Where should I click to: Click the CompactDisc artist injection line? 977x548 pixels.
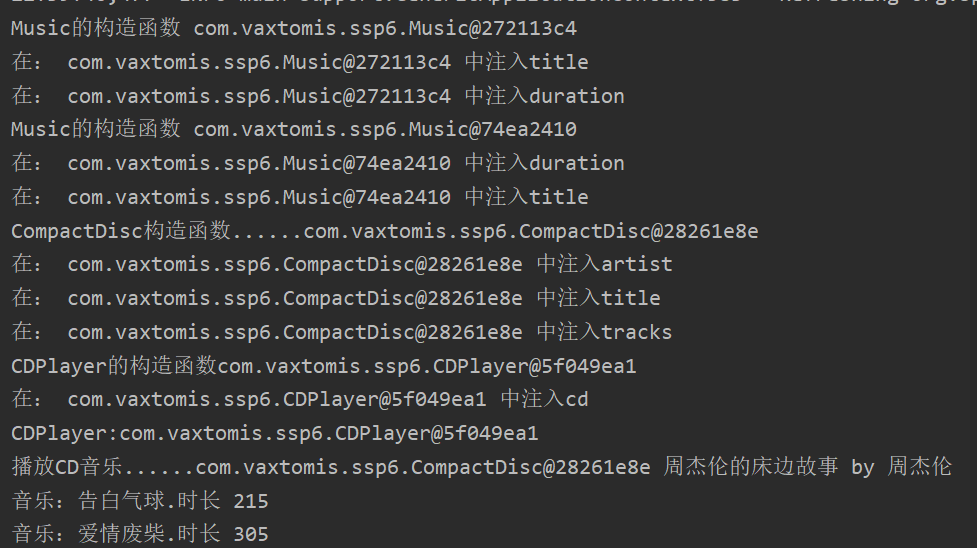pyautogui.click(x=341, y=264)
